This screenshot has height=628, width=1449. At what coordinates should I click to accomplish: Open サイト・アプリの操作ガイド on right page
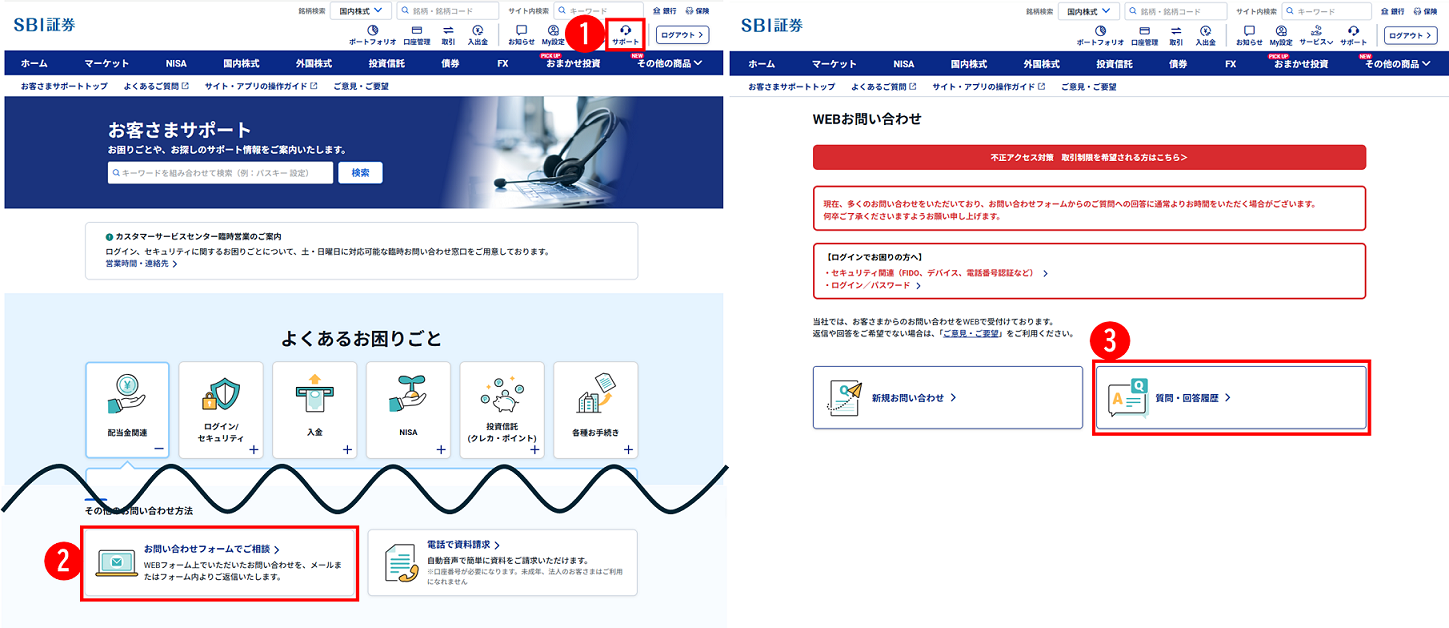(x=989, y=87)
